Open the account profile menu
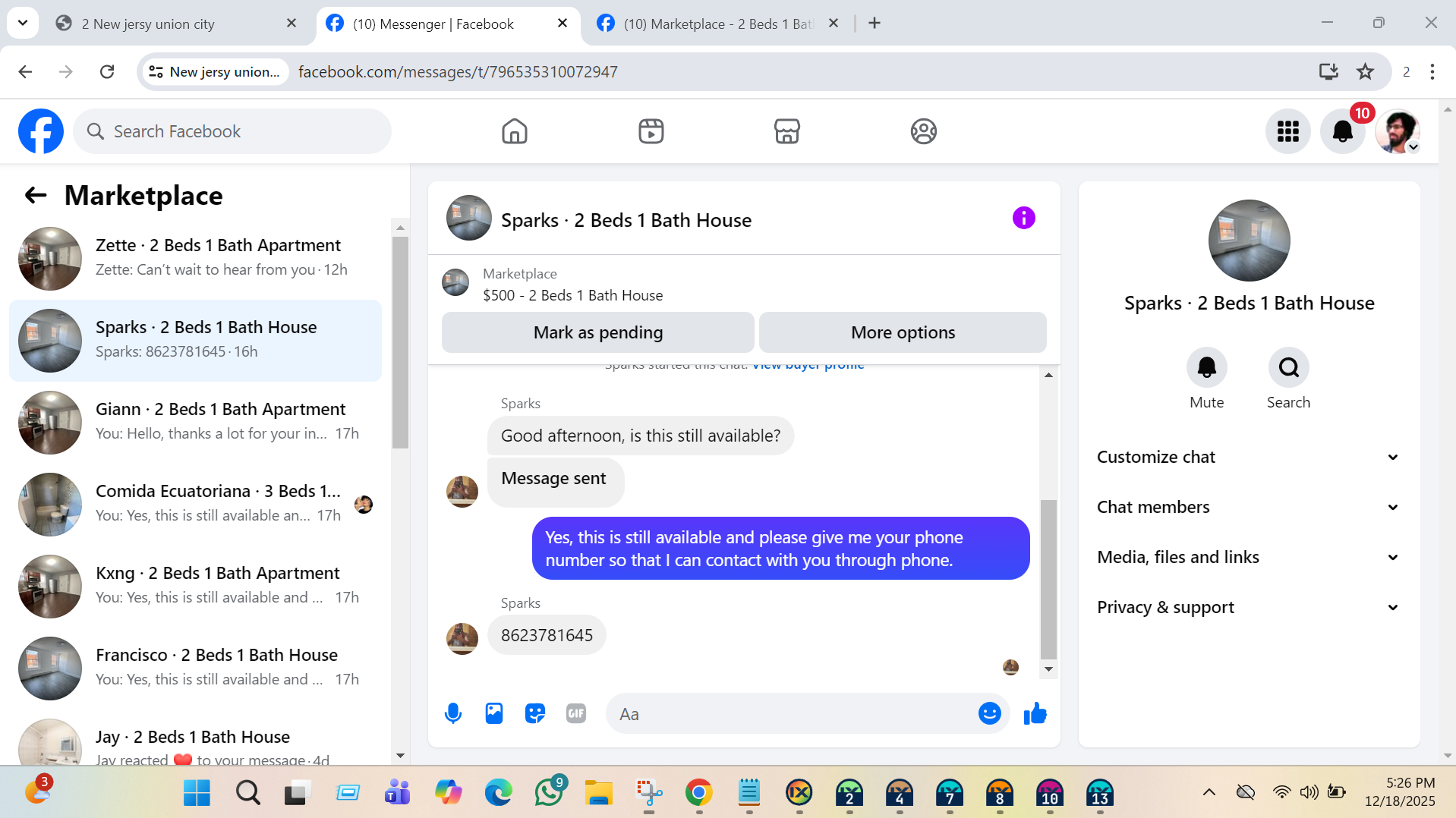The width and height of the screenshot is (1456, 818). point(1398,131)
